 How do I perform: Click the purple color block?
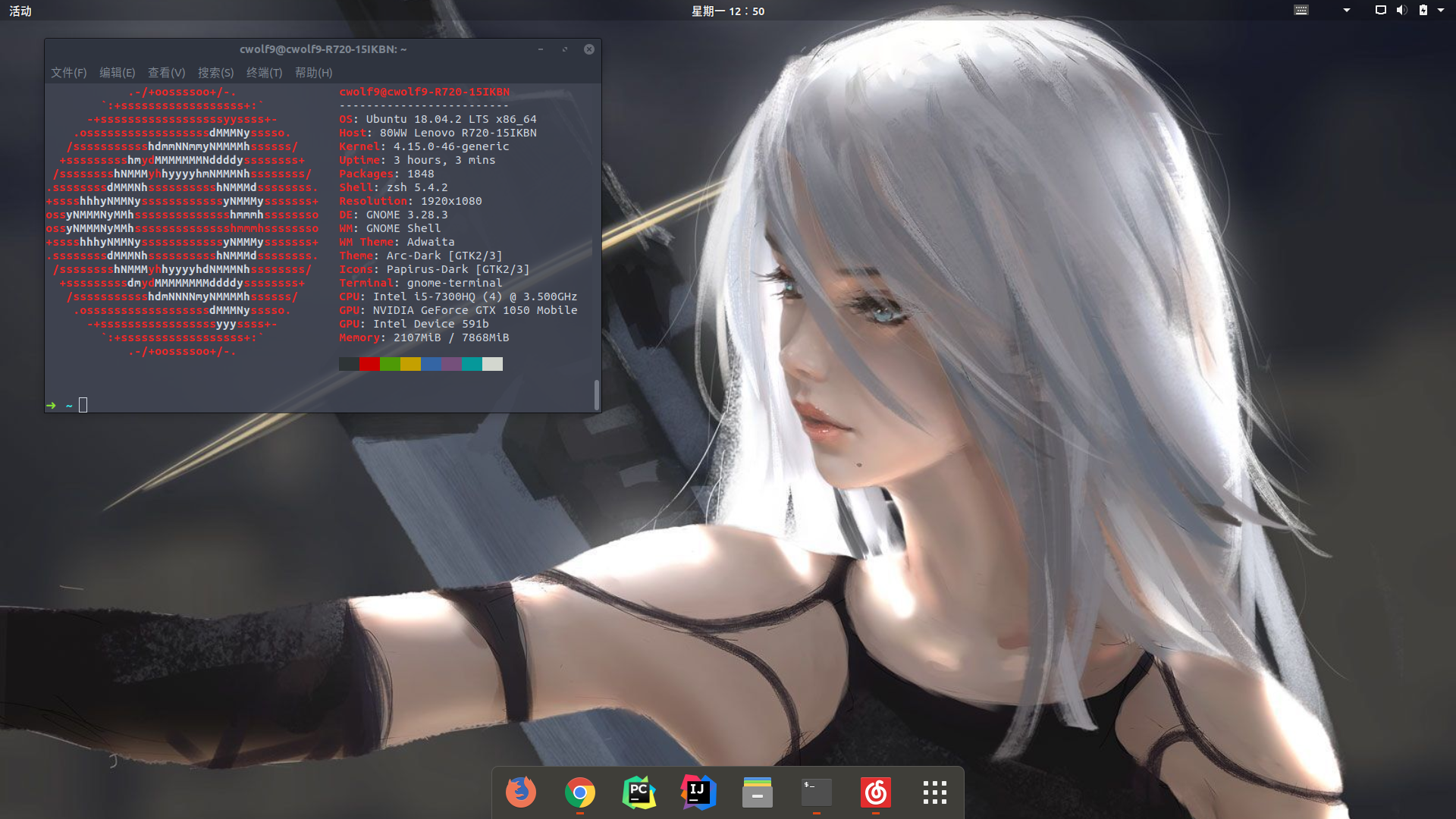click(x=451, y=364)
